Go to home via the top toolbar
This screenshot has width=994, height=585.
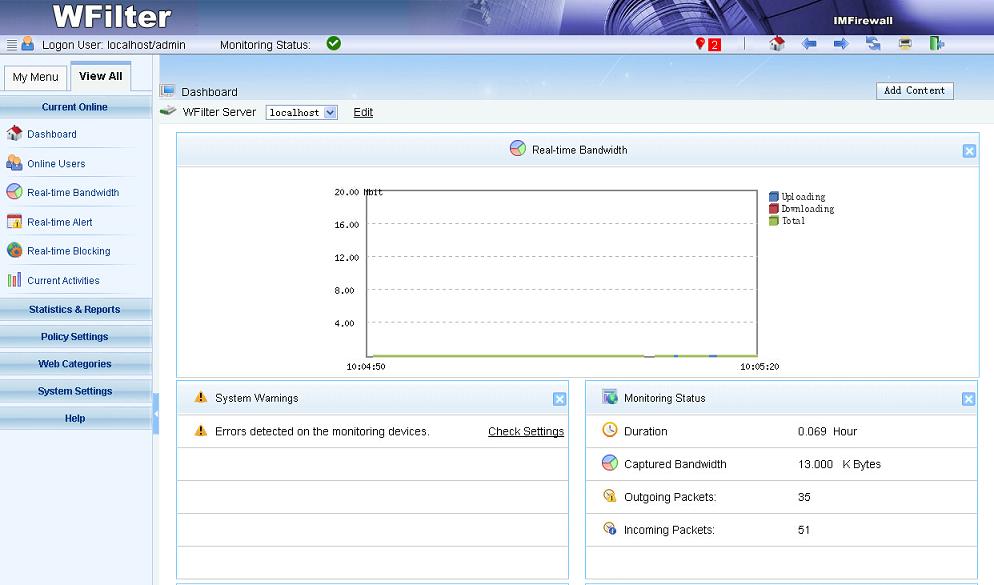coord(777,43)
